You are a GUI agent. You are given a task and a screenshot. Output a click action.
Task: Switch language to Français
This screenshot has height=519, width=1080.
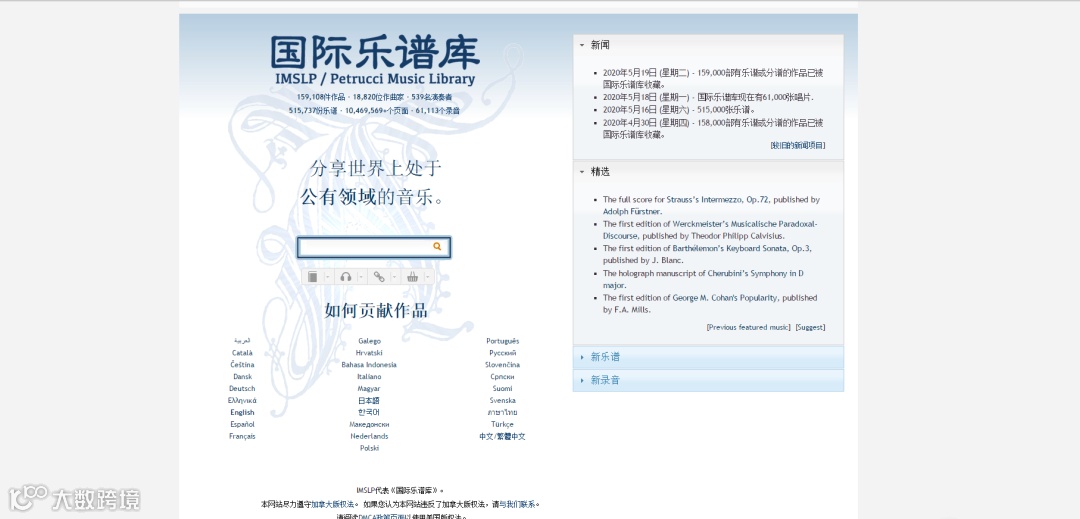click(x=242, y=436)
